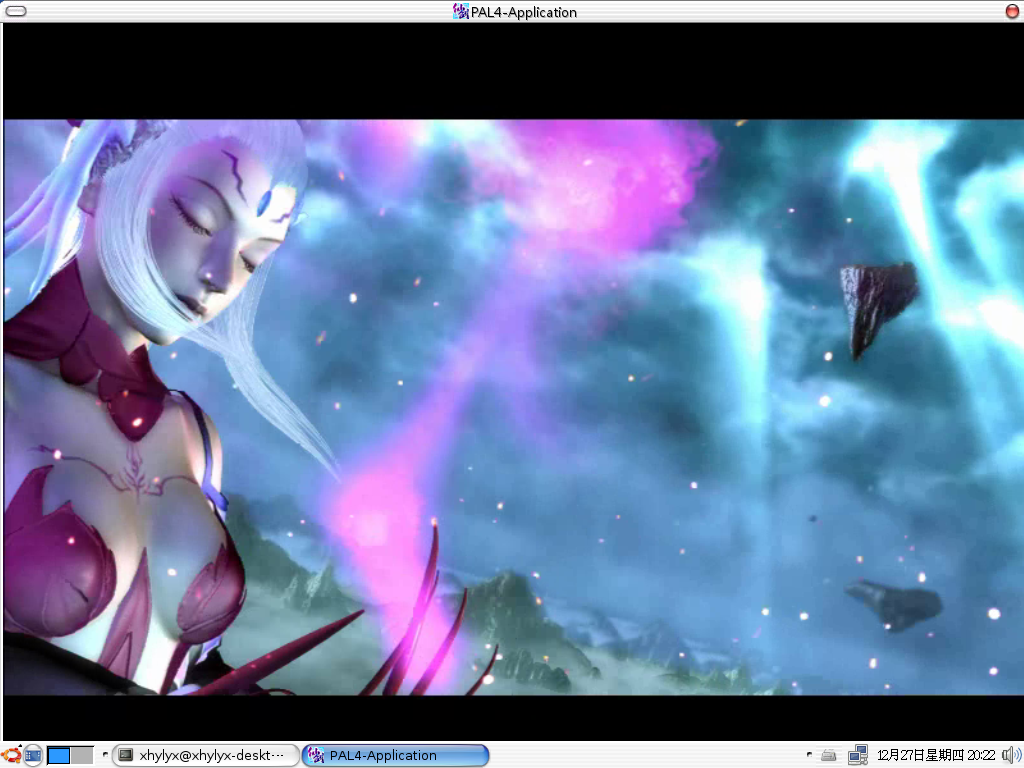The height and width of the screenshot is (768, 1024).
Task: Click the 12月27日星期四 20:22 clock
Action: tap(936, 756)
